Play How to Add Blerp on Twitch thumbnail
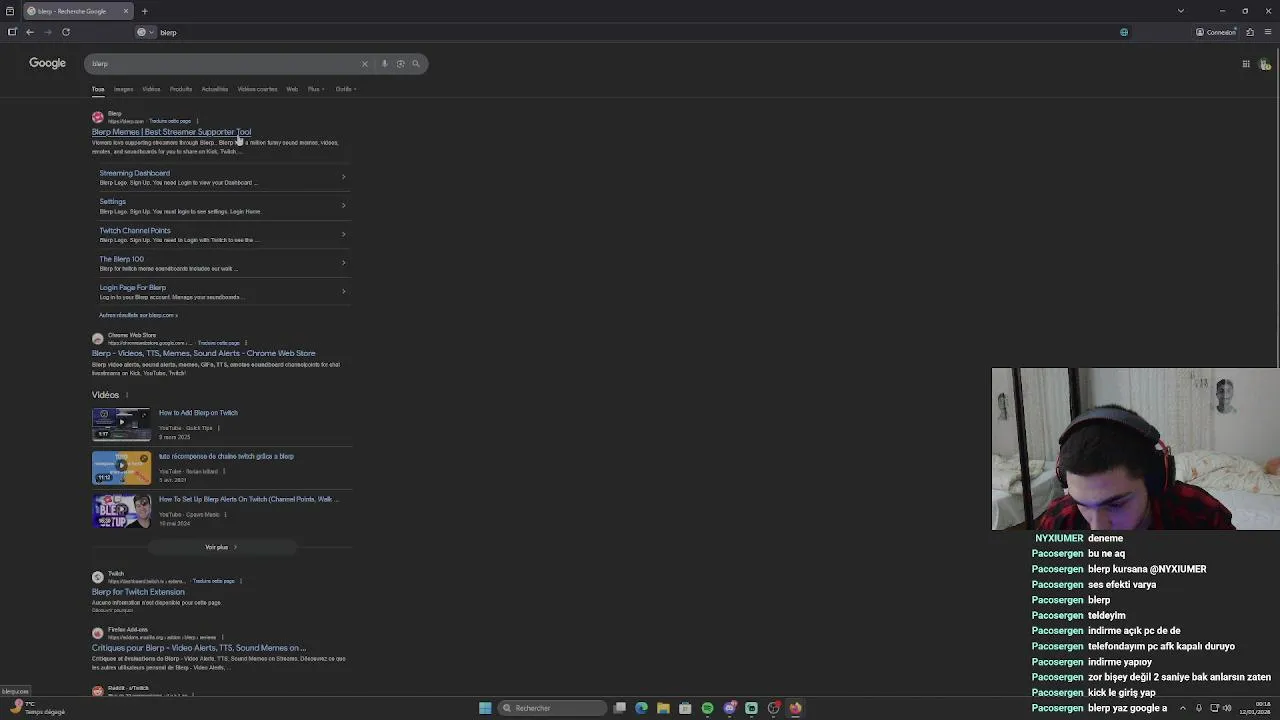1280x720 pixels. coord(121,423)
